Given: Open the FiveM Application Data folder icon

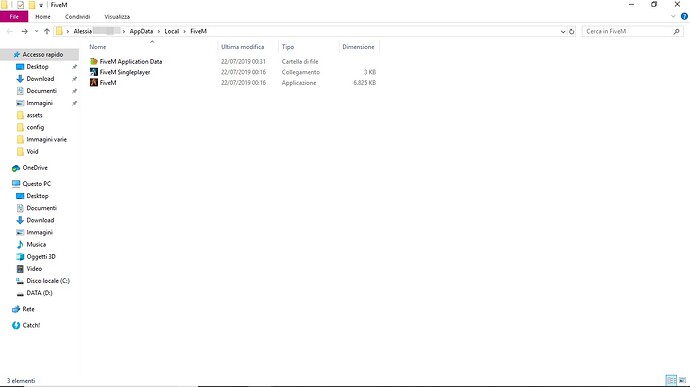Looking at the screenshot, I should click(x=94, y=62).
